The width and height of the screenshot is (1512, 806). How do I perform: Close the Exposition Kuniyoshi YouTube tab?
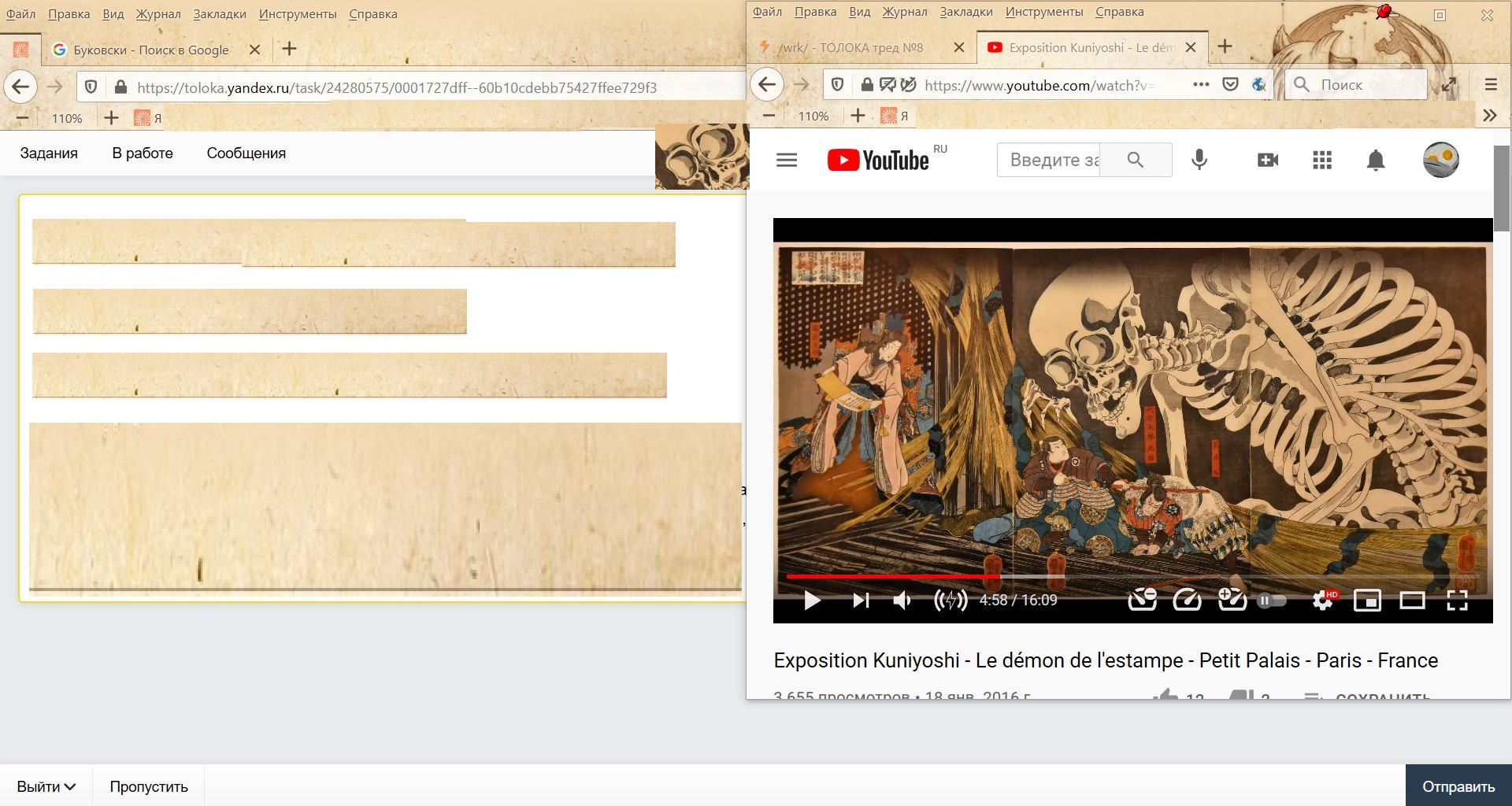point(1191,47)
